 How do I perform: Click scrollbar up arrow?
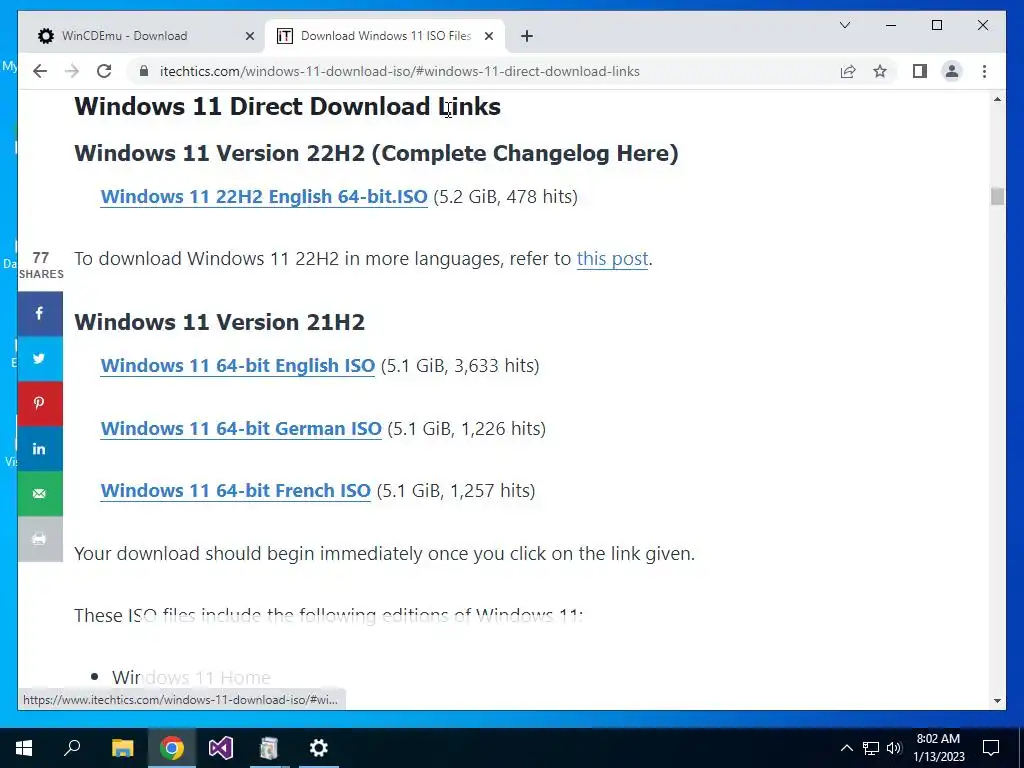997,99
